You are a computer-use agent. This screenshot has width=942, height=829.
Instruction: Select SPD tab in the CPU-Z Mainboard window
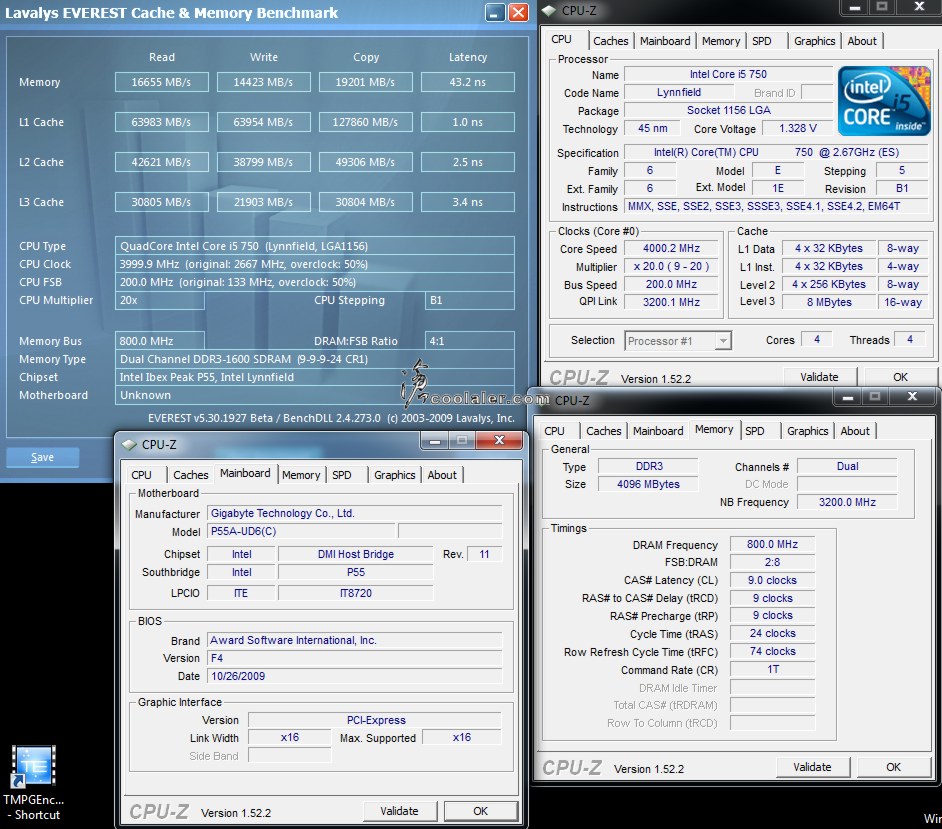click(342, 475)
